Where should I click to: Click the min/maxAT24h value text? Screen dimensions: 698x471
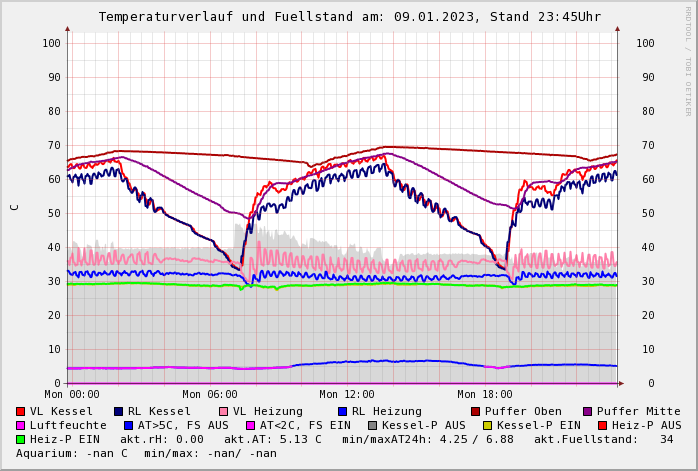(428, 440)
